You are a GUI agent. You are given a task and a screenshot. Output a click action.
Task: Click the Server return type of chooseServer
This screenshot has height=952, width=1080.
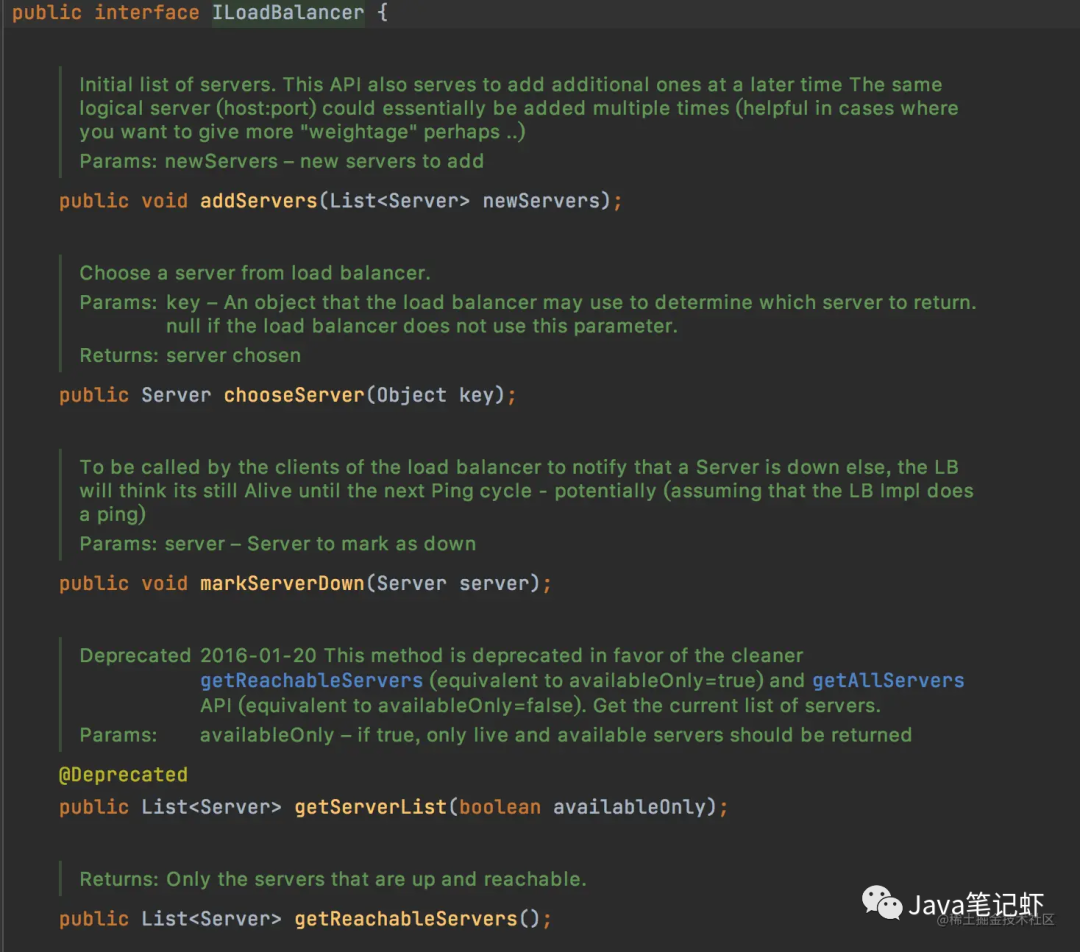[176, 395]
